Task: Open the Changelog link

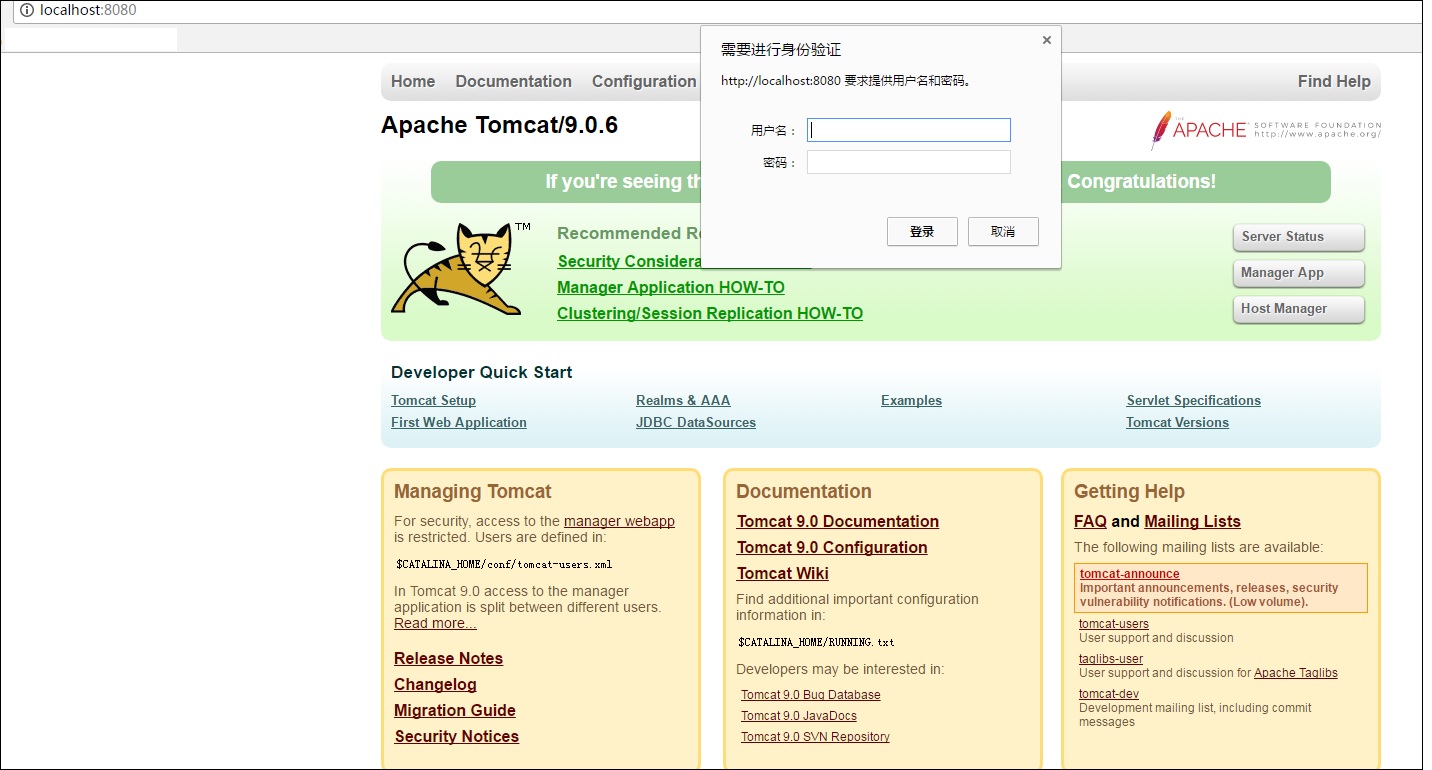Action: 435,685
